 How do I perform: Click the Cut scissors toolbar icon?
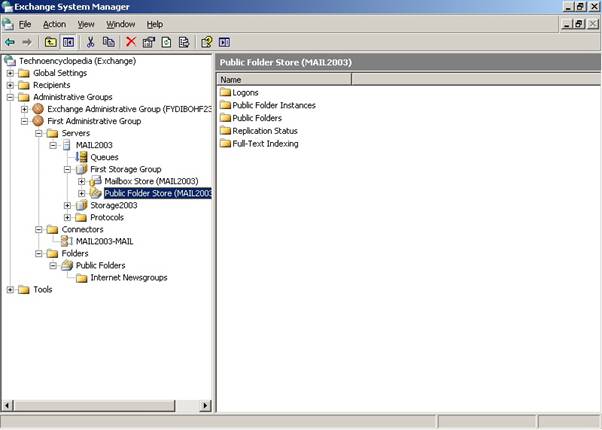coord(90,42)
